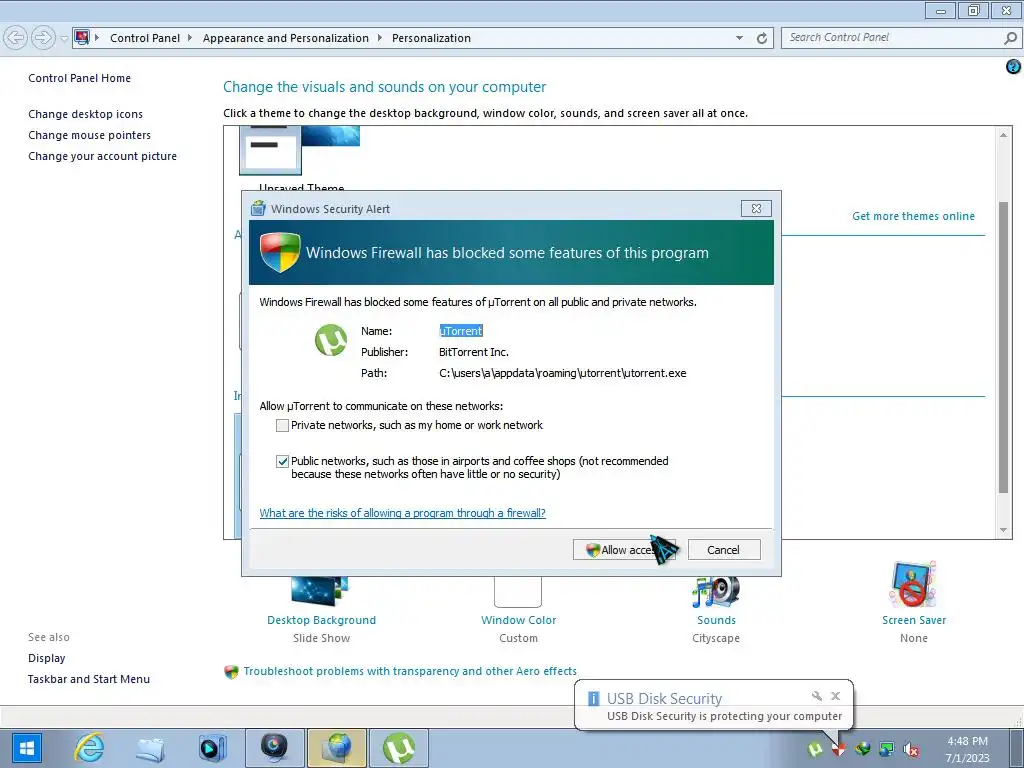Viewport: 1024px width, 768px height.
Task: Close the USB Disk Security notification balloon
Action: (x=835, y=696)
